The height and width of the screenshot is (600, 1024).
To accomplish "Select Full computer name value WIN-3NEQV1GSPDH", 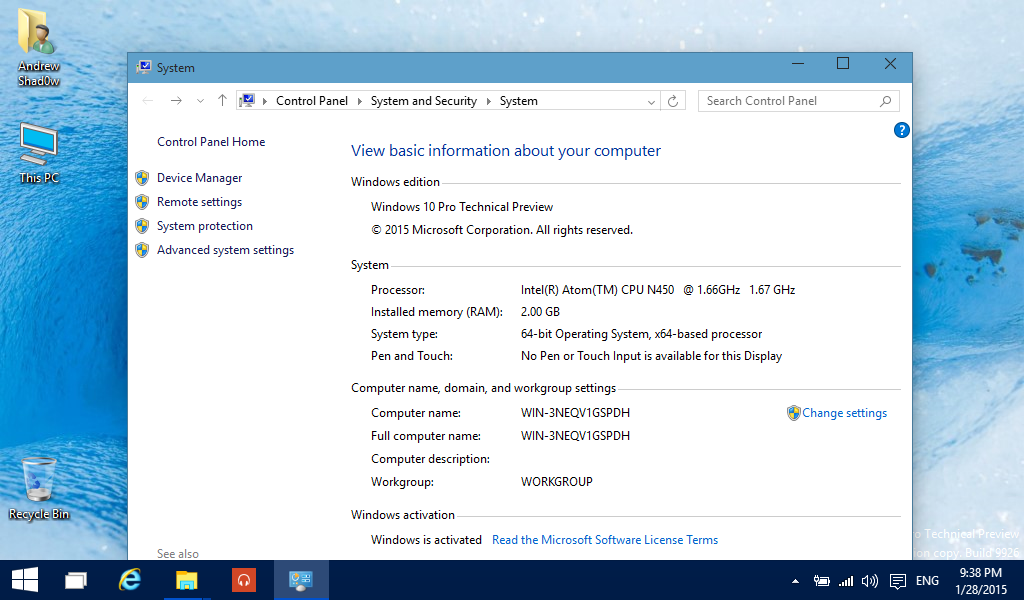I will point(575,436).
